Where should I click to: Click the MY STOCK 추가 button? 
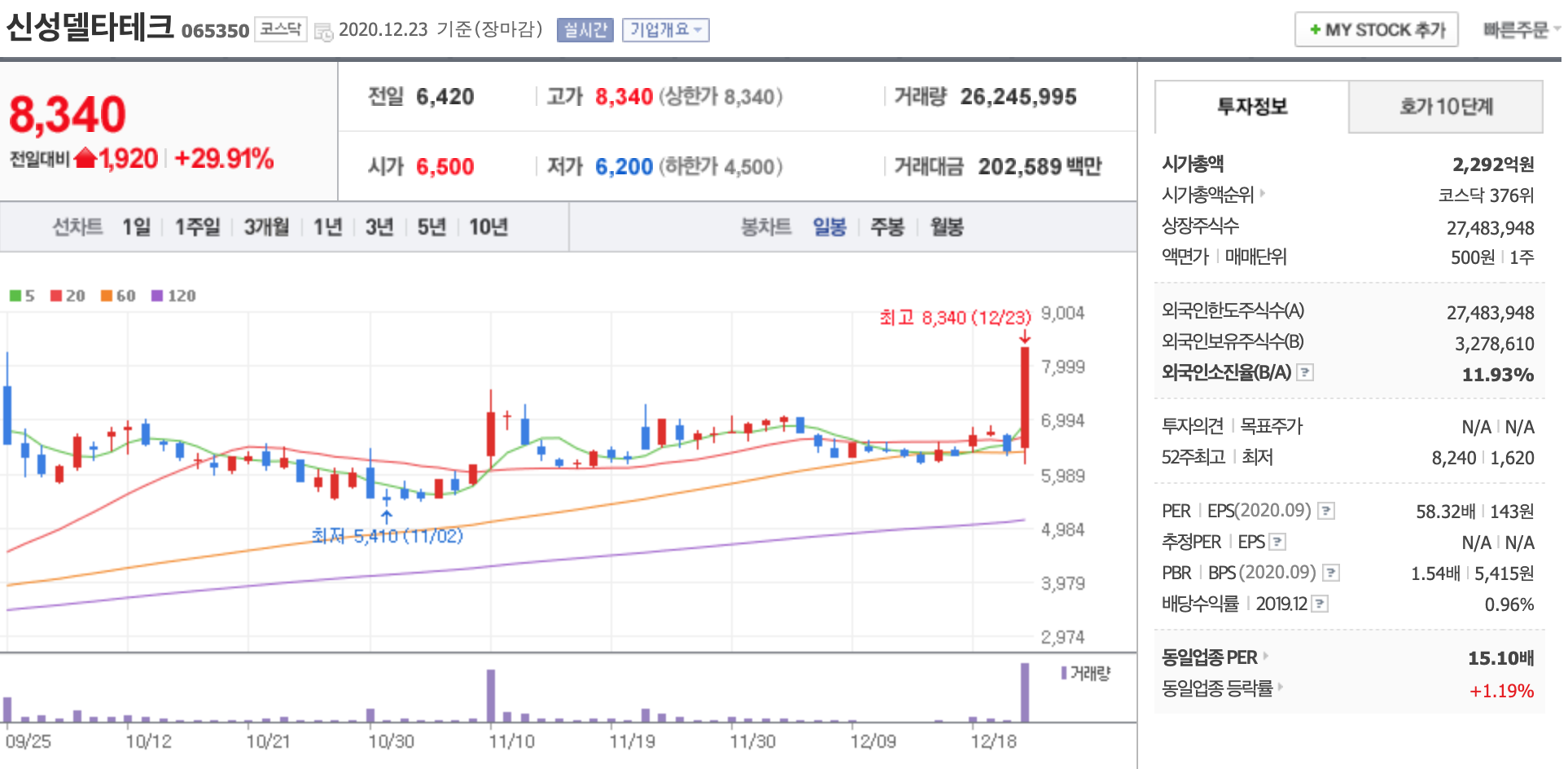1377,30
